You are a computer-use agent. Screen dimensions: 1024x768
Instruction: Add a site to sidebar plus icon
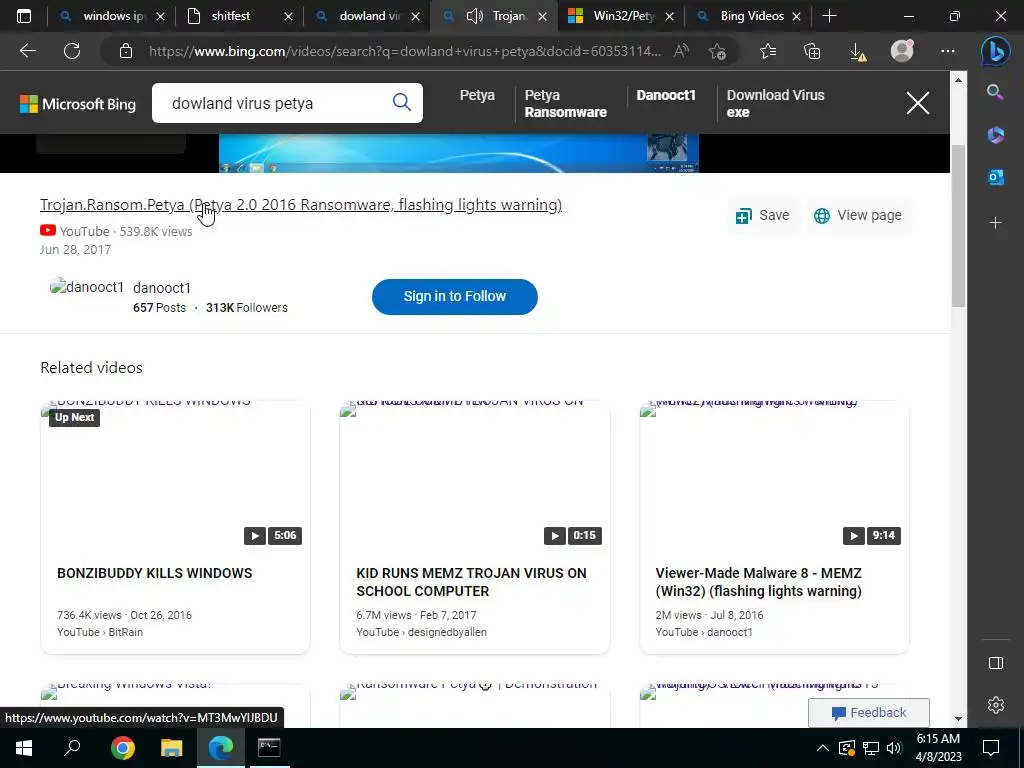(995, 223)
